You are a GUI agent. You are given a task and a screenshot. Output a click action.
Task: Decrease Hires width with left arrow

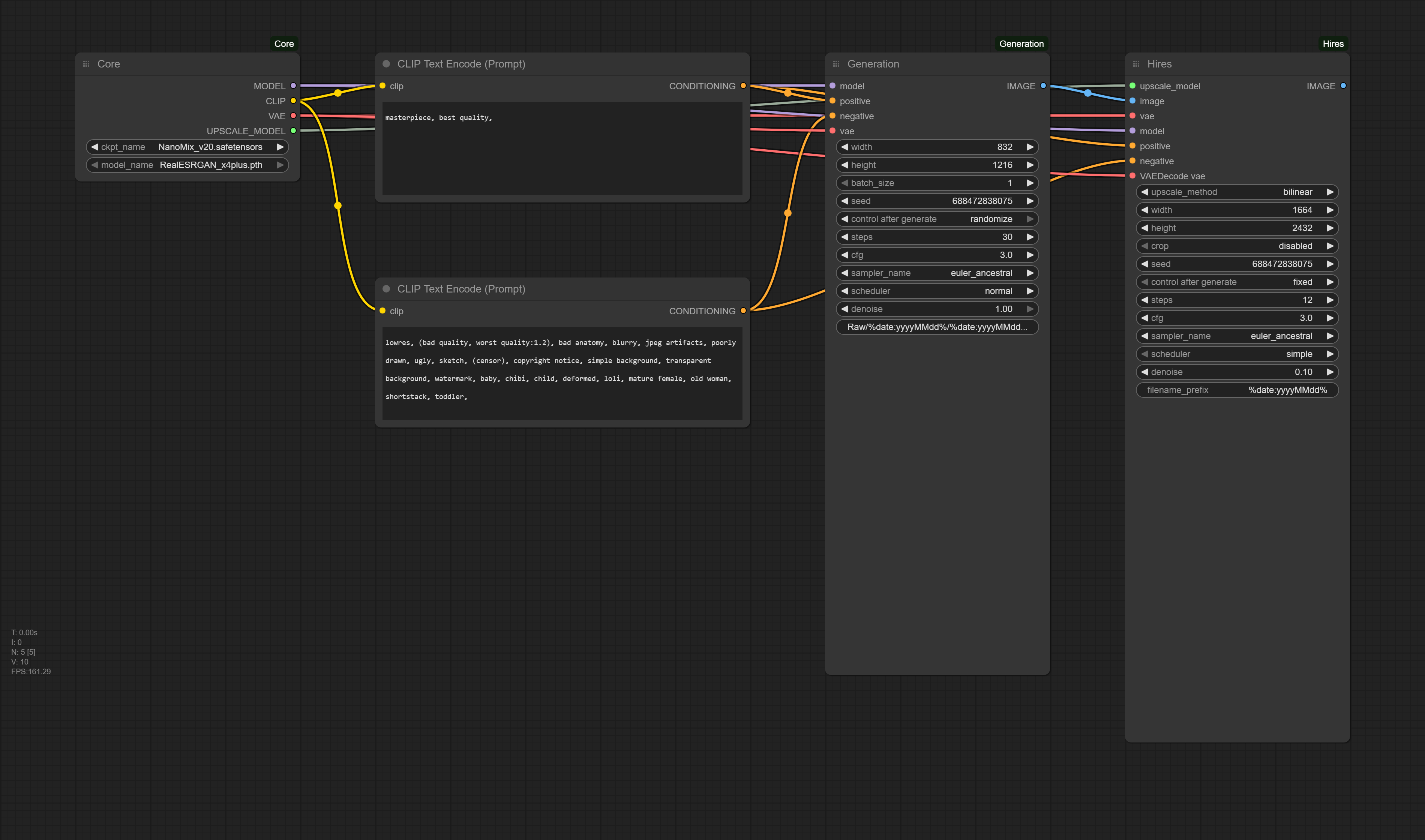click(x=1144, y=210)
